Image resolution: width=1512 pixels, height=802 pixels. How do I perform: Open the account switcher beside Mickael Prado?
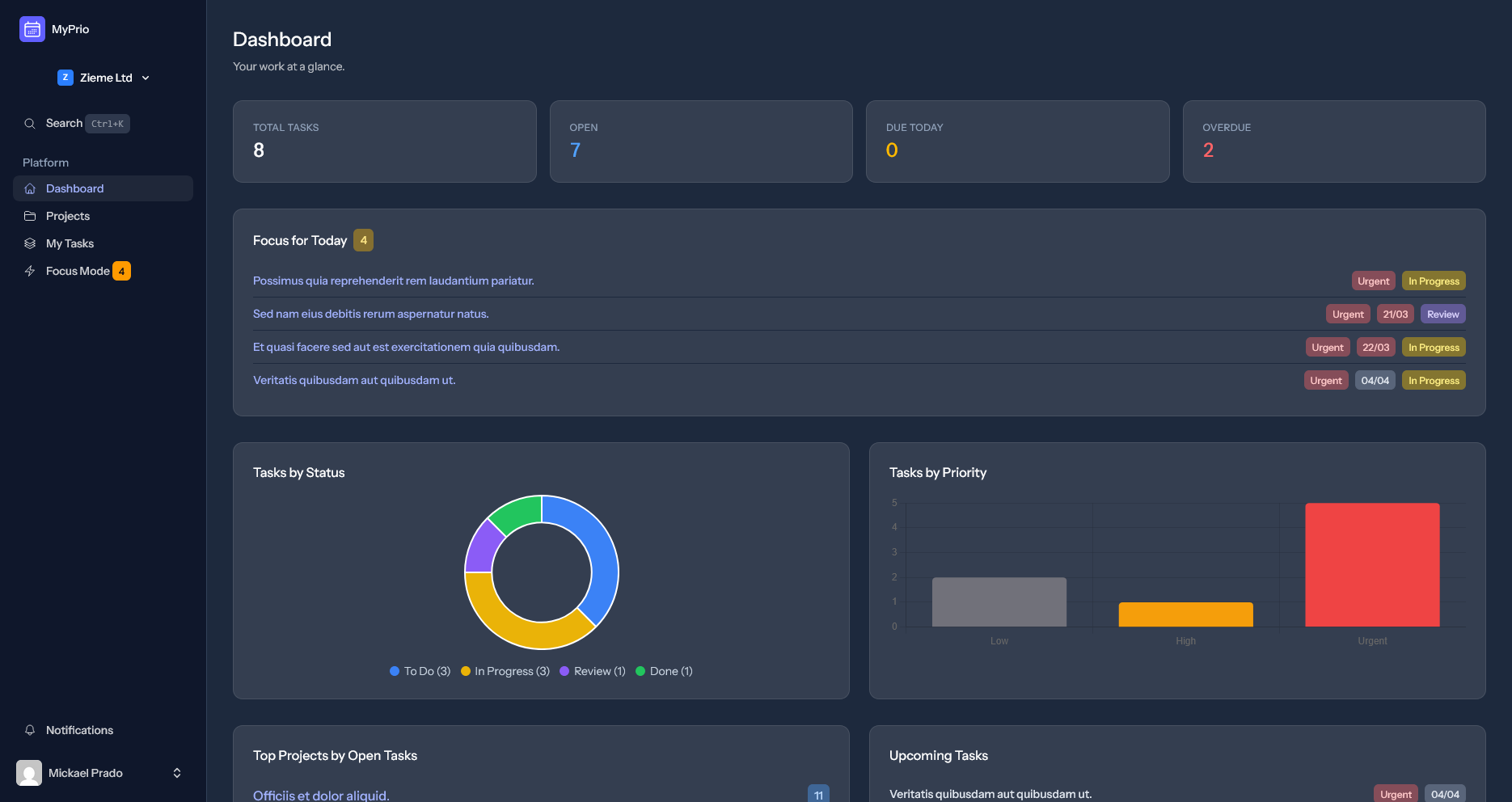click(177, 773)
